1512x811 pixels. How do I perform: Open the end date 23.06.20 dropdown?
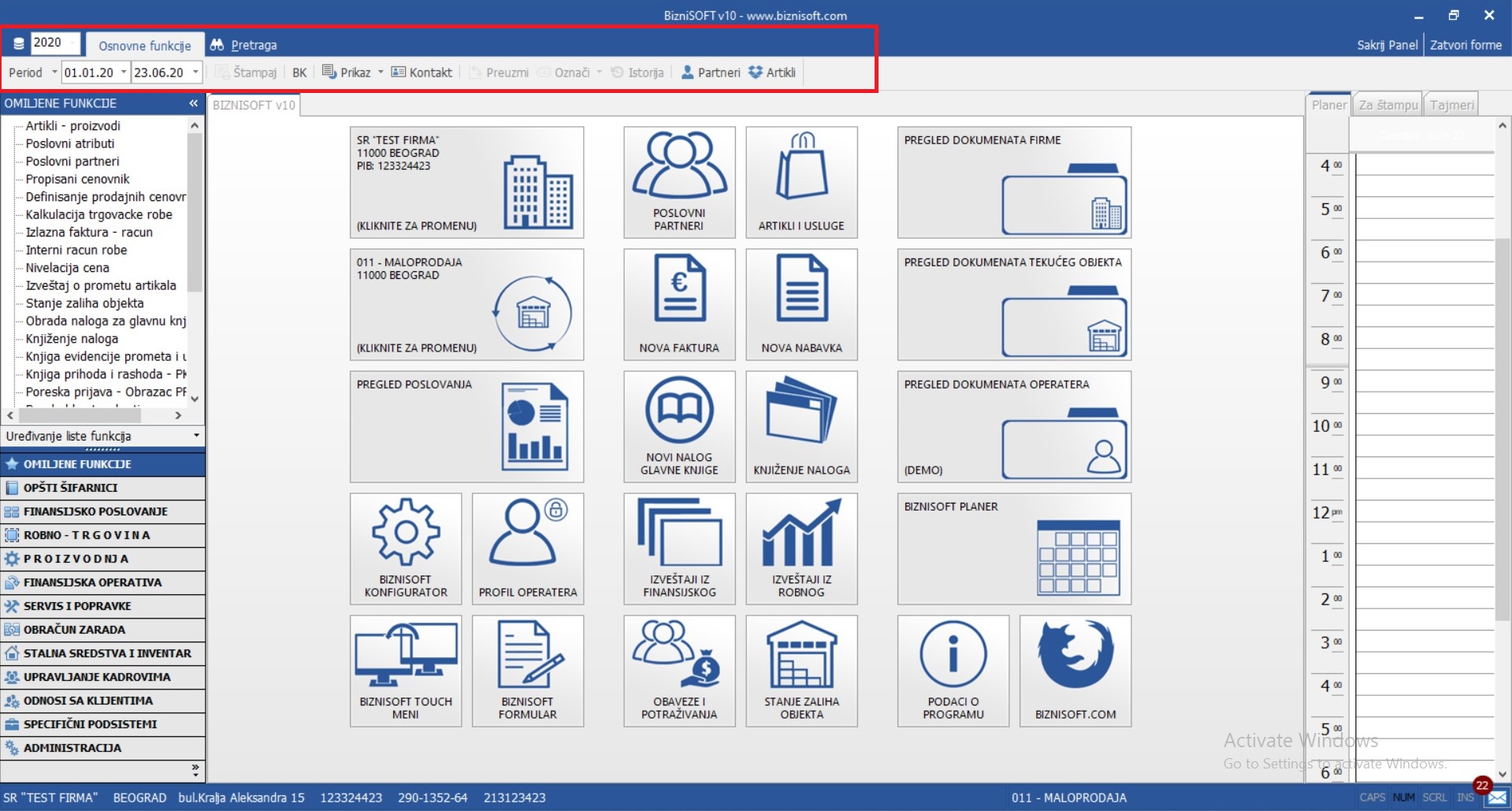[x=195, y=73]
